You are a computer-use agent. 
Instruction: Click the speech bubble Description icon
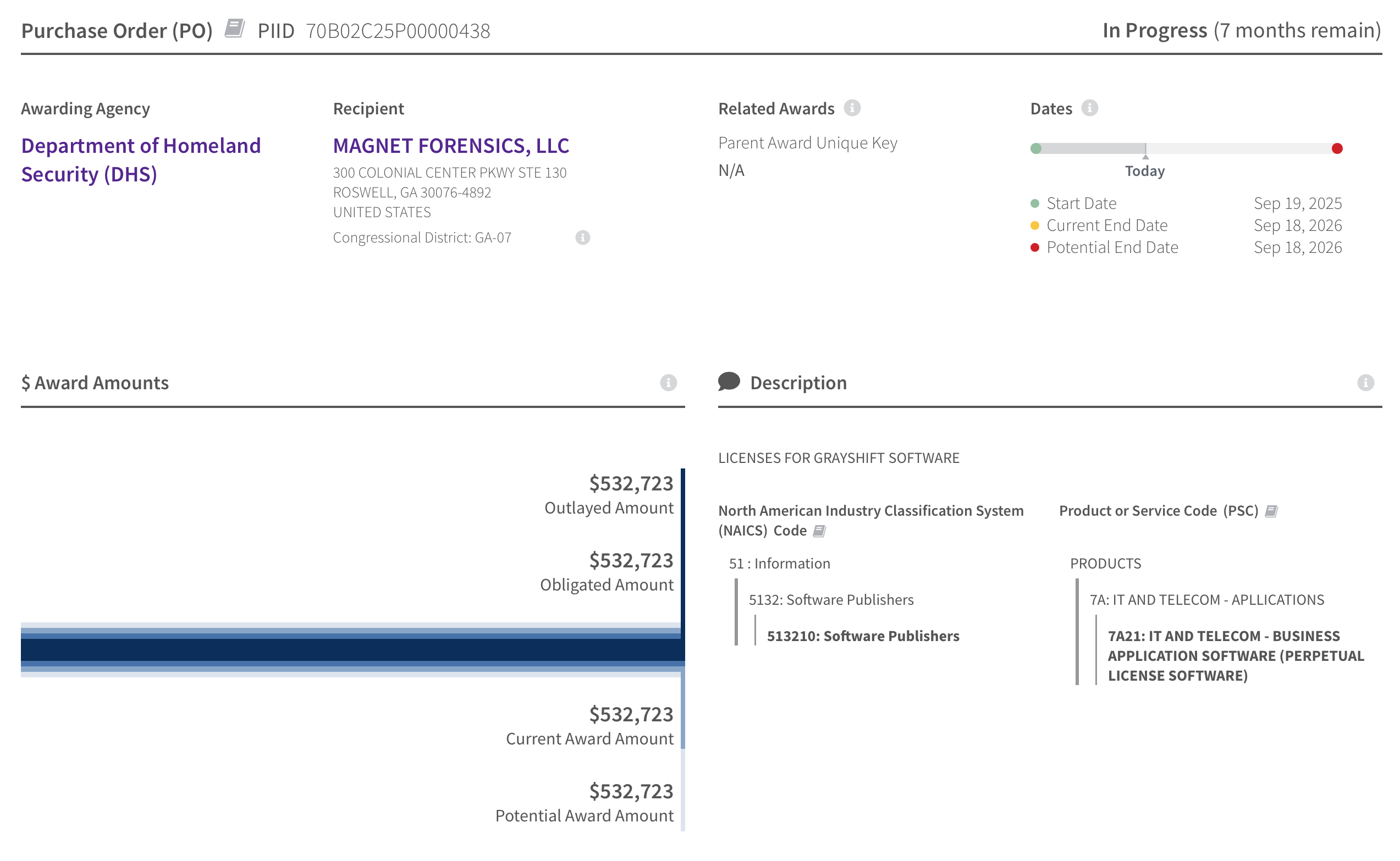pos(729,382)
